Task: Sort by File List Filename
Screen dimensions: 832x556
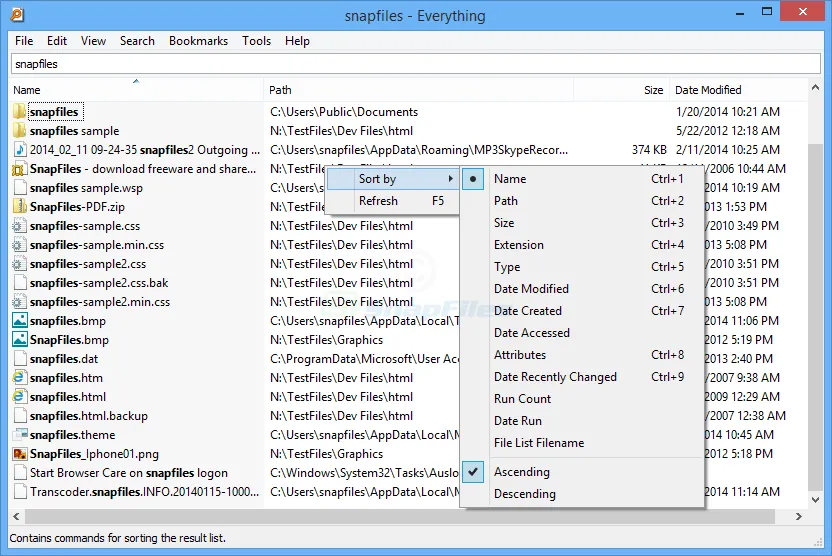Action: (583, 442)
